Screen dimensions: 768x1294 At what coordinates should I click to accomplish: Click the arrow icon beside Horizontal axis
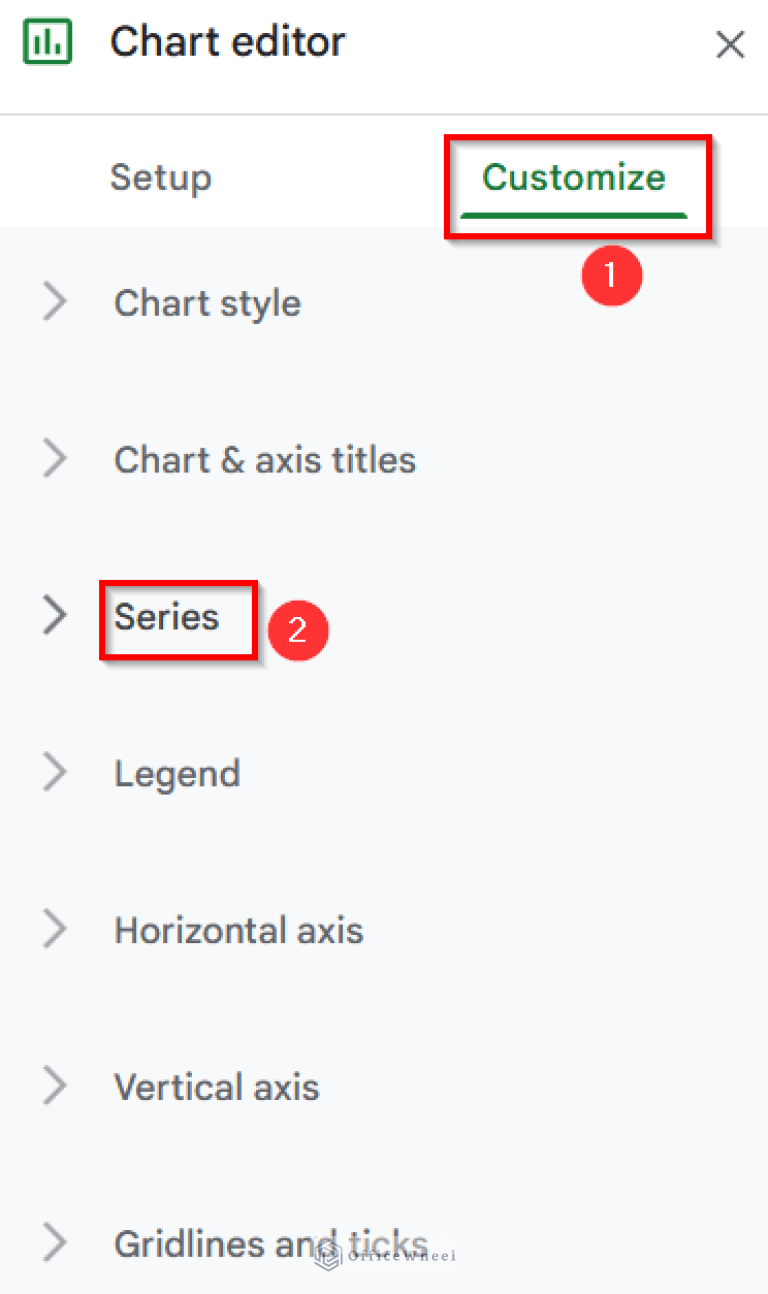click(56, 930)
